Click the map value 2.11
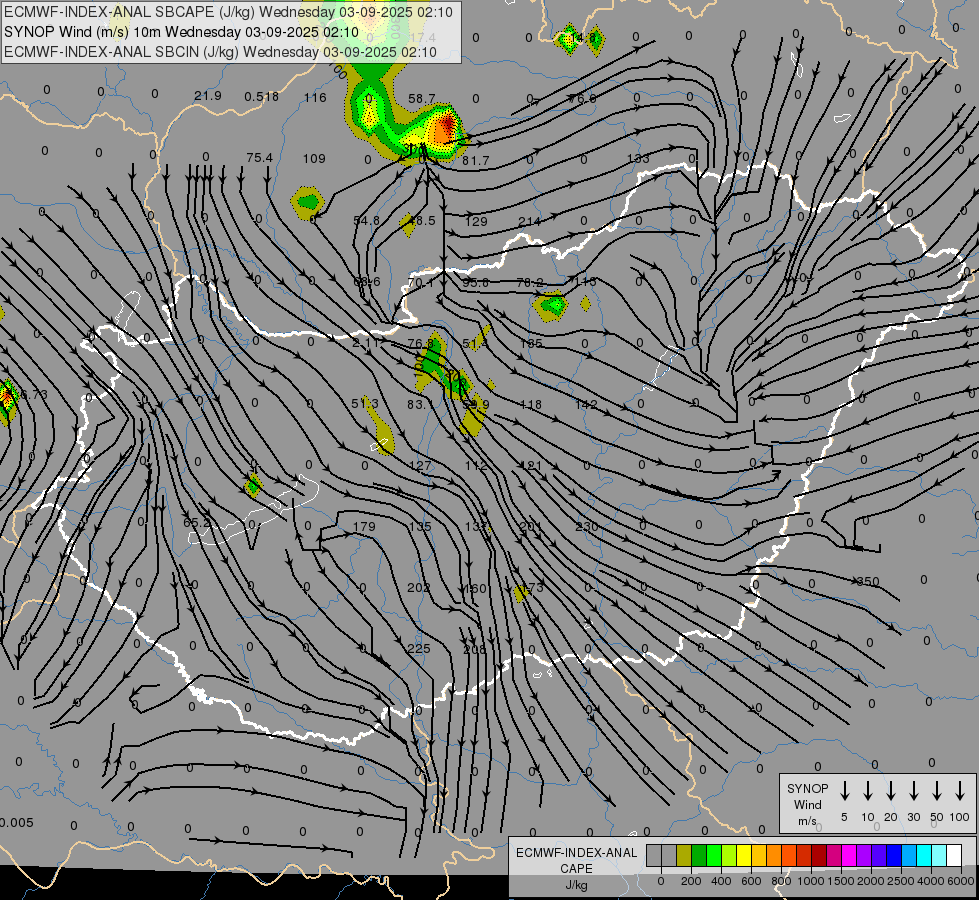The height and width of the screenshot is (900, 979). [x=367, y=343]
